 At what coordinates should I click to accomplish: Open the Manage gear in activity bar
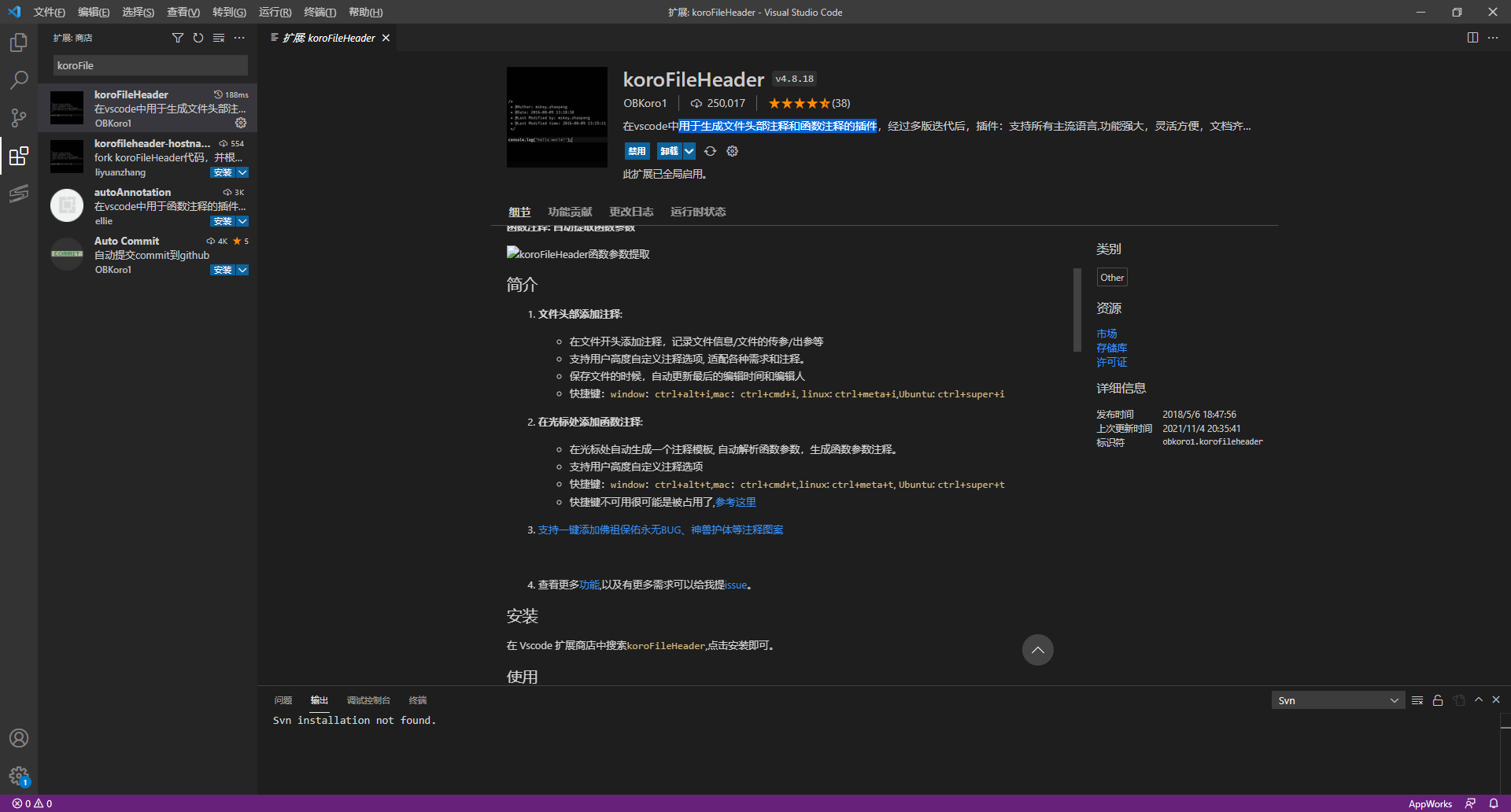(x=19, y=777)
